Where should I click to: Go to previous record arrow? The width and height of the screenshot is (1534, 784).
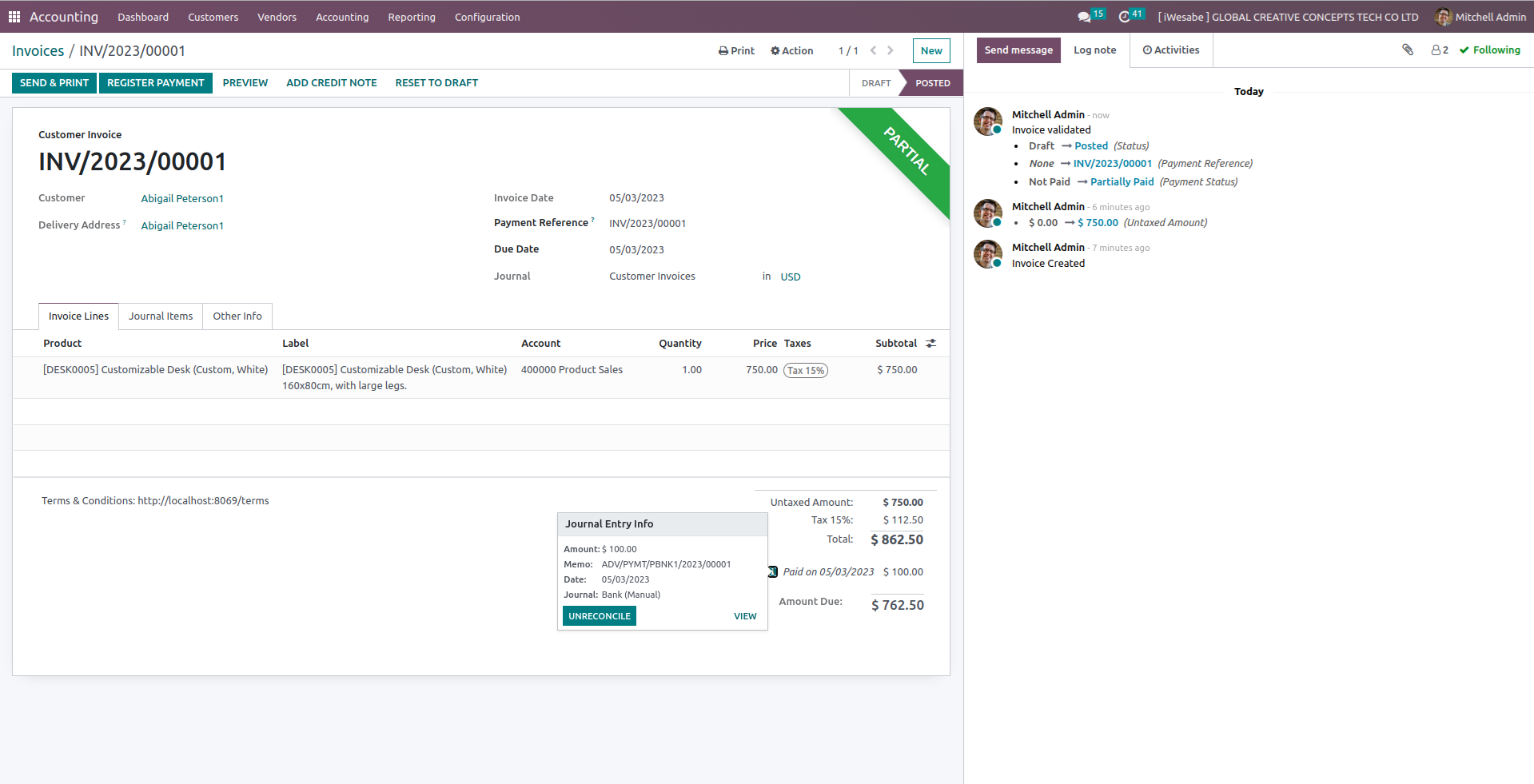point(873,50)
